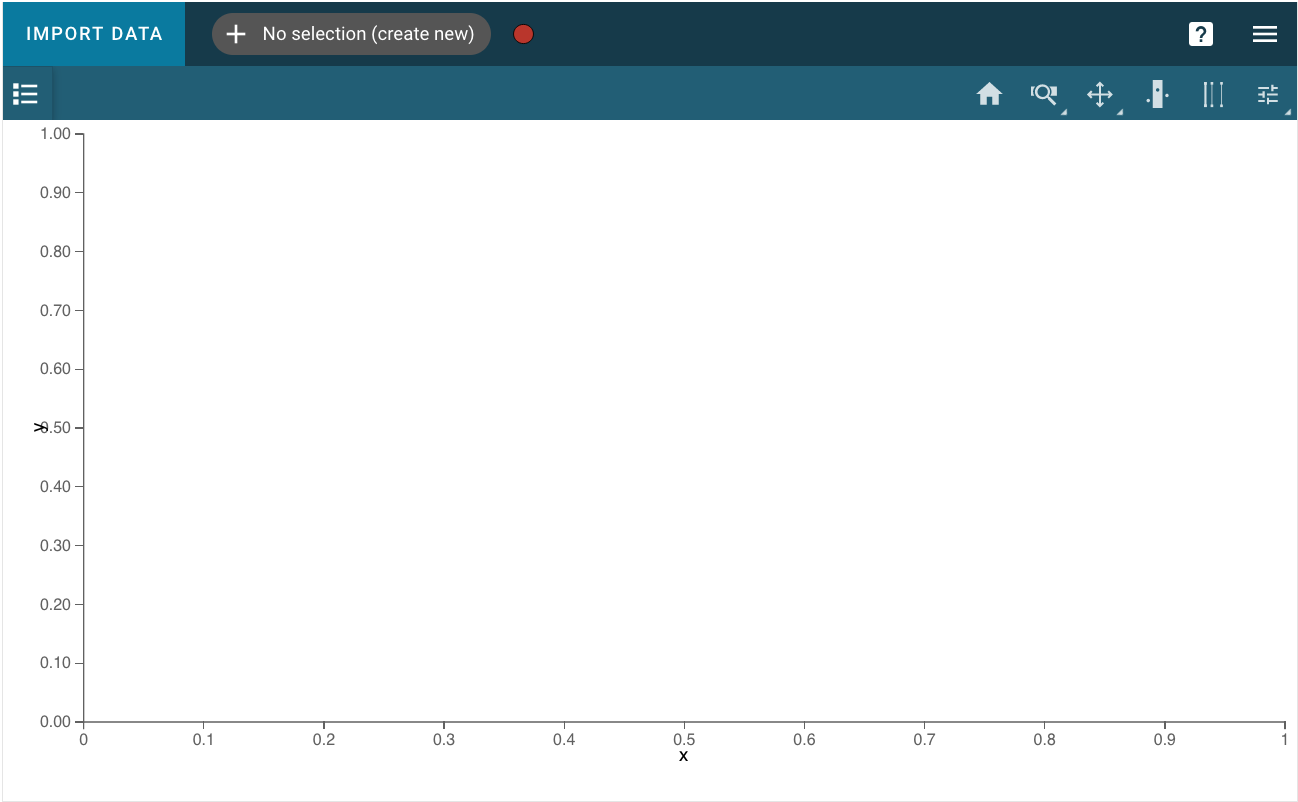Select the vertical lines range tool
1298x802 pixels.
(x=1213, y=95)
